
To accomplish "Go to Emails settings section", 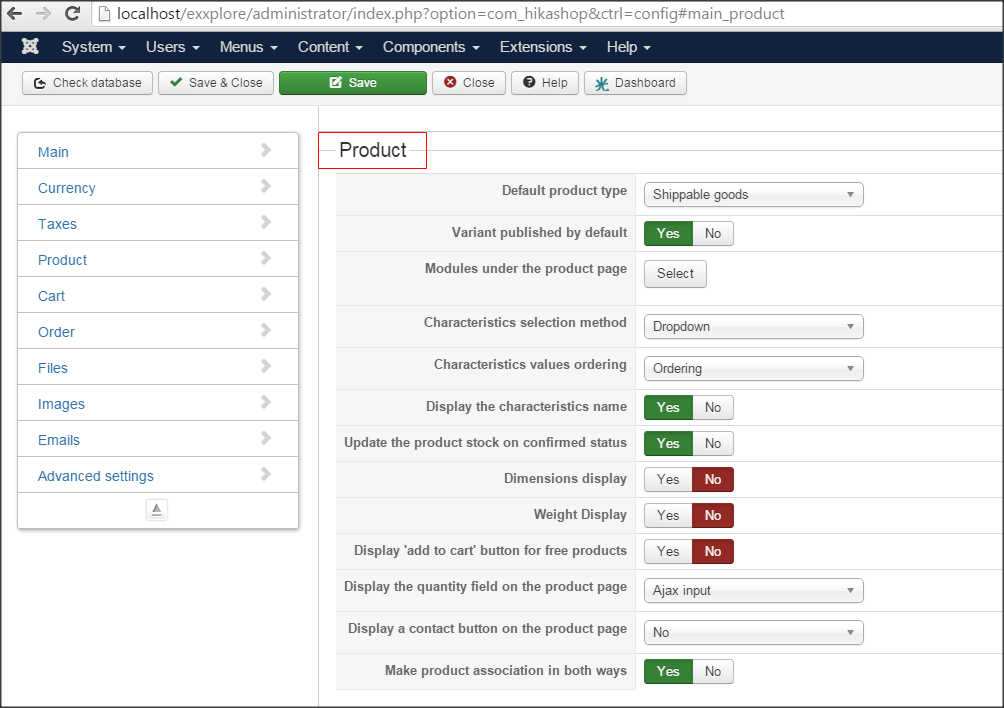I will (x=158, y=439).
